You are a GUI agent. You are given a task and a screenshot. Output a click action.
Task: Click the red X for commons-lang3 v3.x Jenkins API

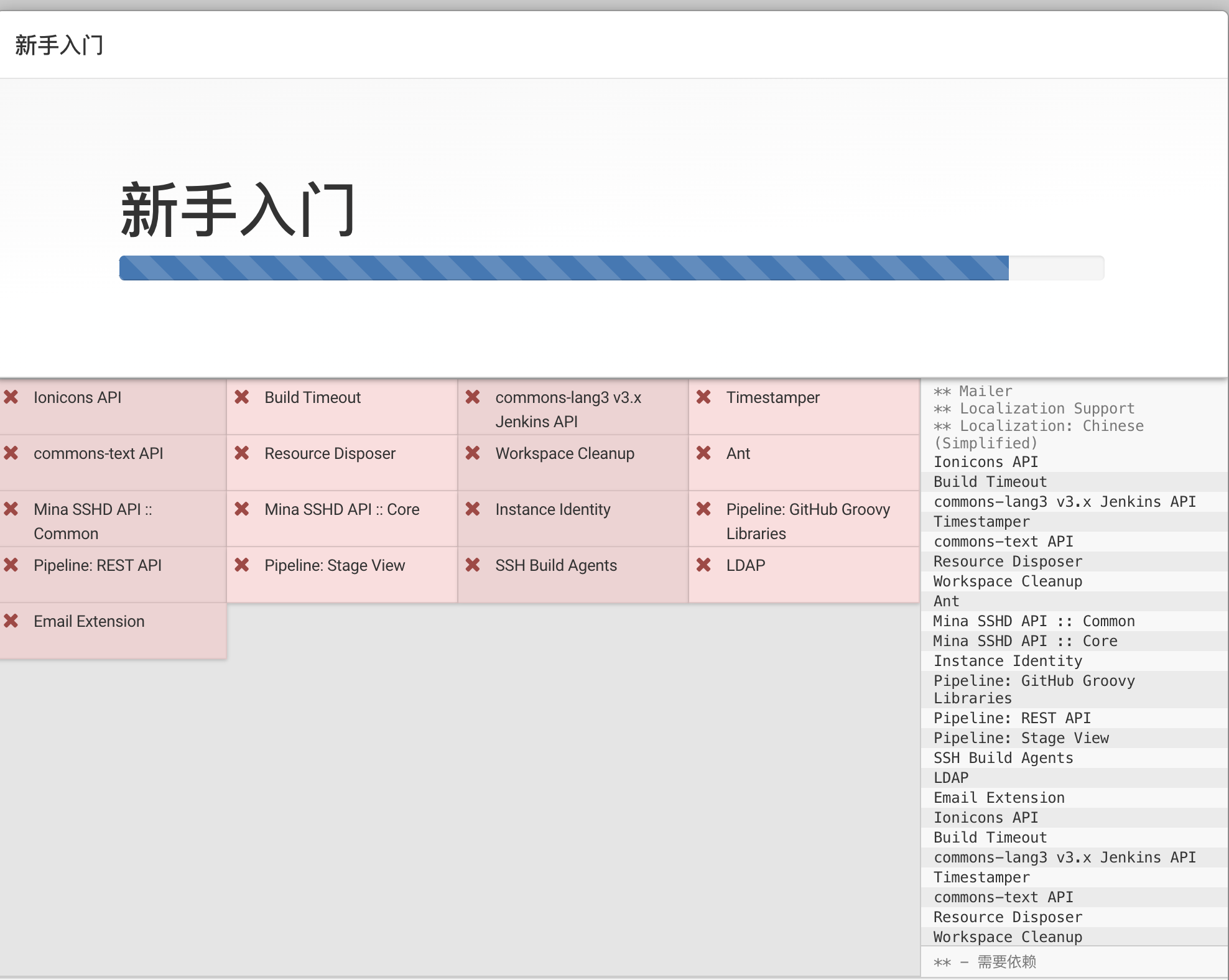point(473,397)
